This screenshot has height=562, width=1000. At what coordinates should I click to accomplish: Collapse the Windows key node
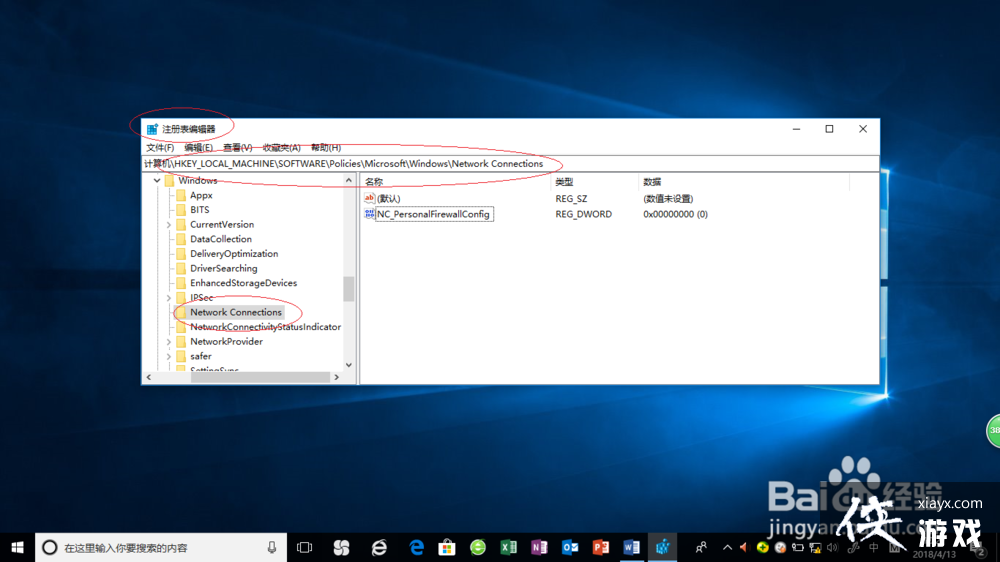tap(157, 181)
